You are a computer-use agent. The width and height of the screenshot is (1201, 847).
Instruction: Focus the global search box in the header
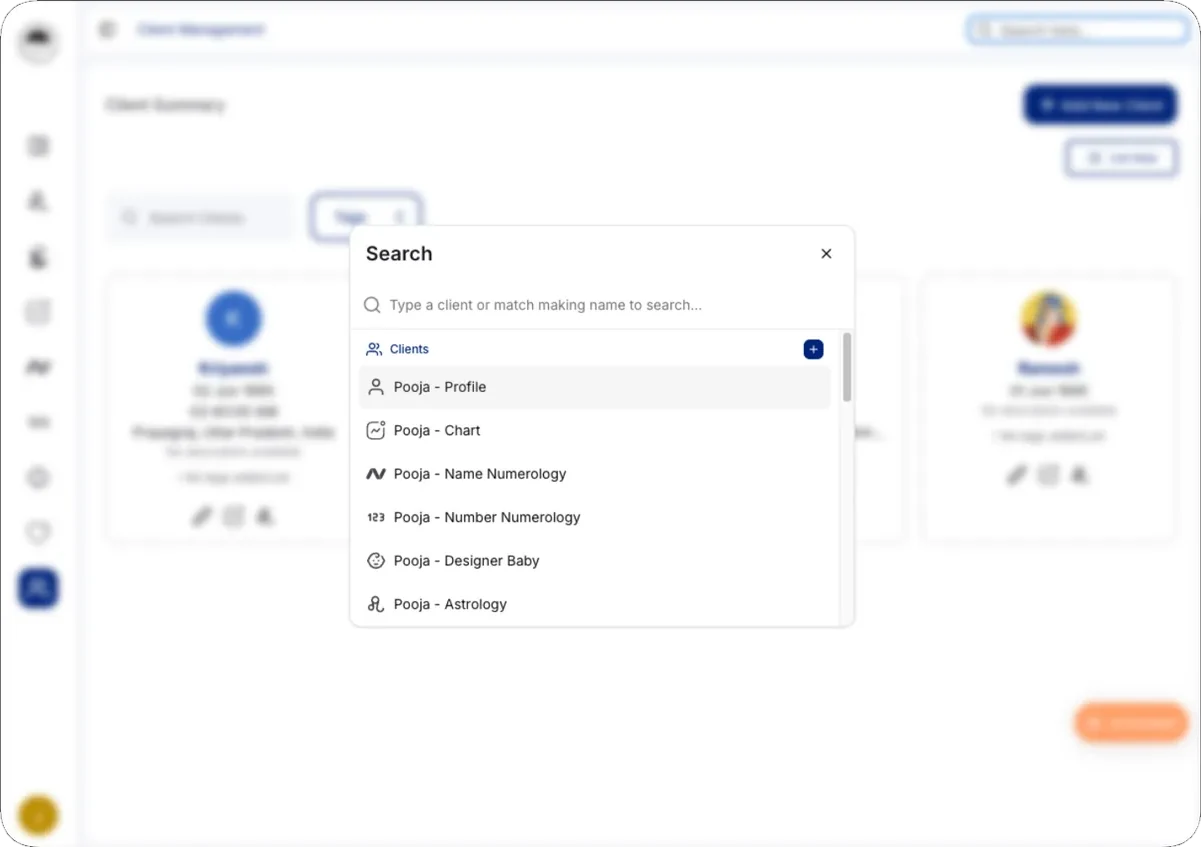(1078, 30)
